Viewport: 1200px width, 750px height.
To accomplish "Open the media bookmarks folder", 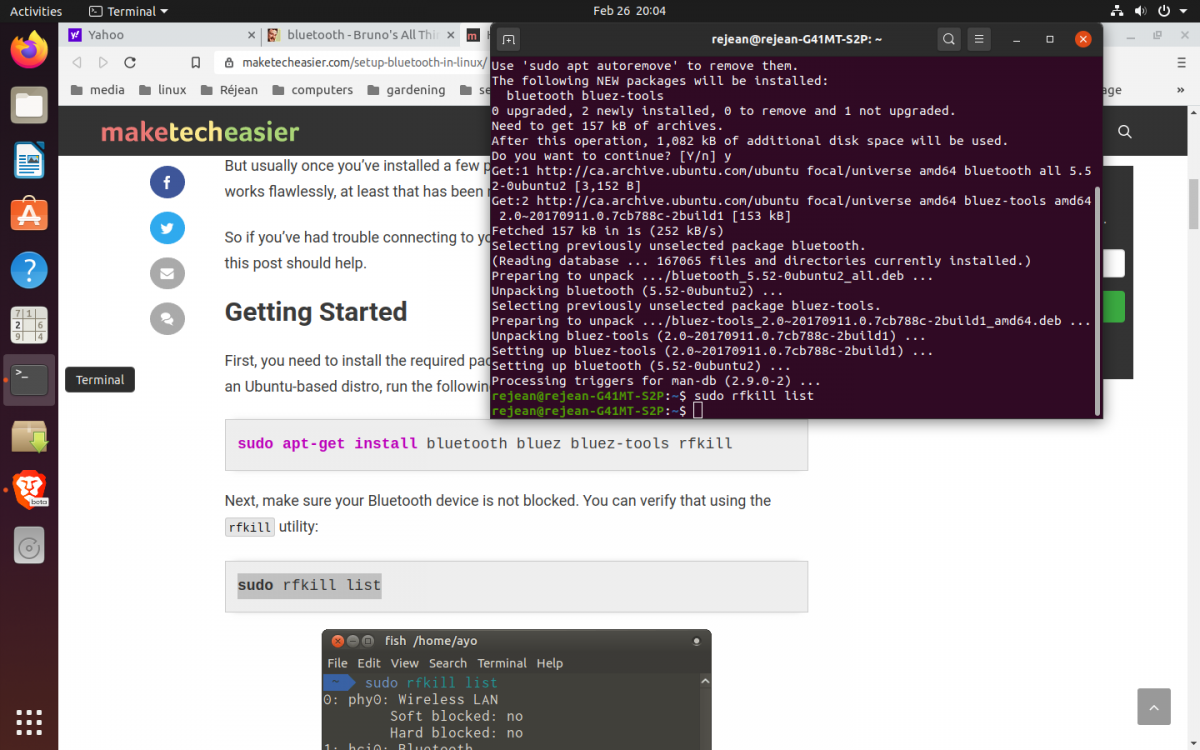I will click(99, 89).
